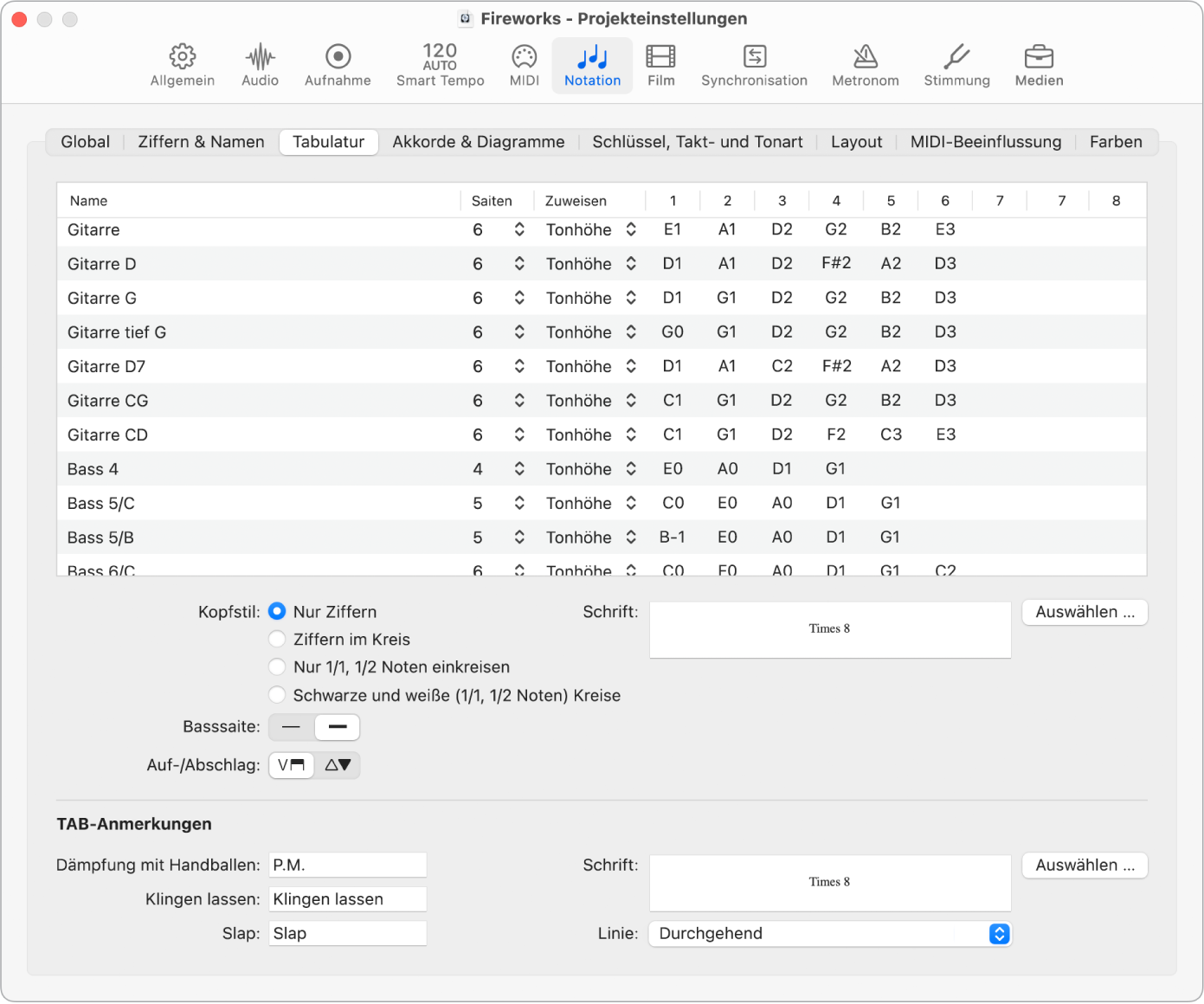Click the Slap text input field
The image size is (1204, 1004).
click(346, 933)
